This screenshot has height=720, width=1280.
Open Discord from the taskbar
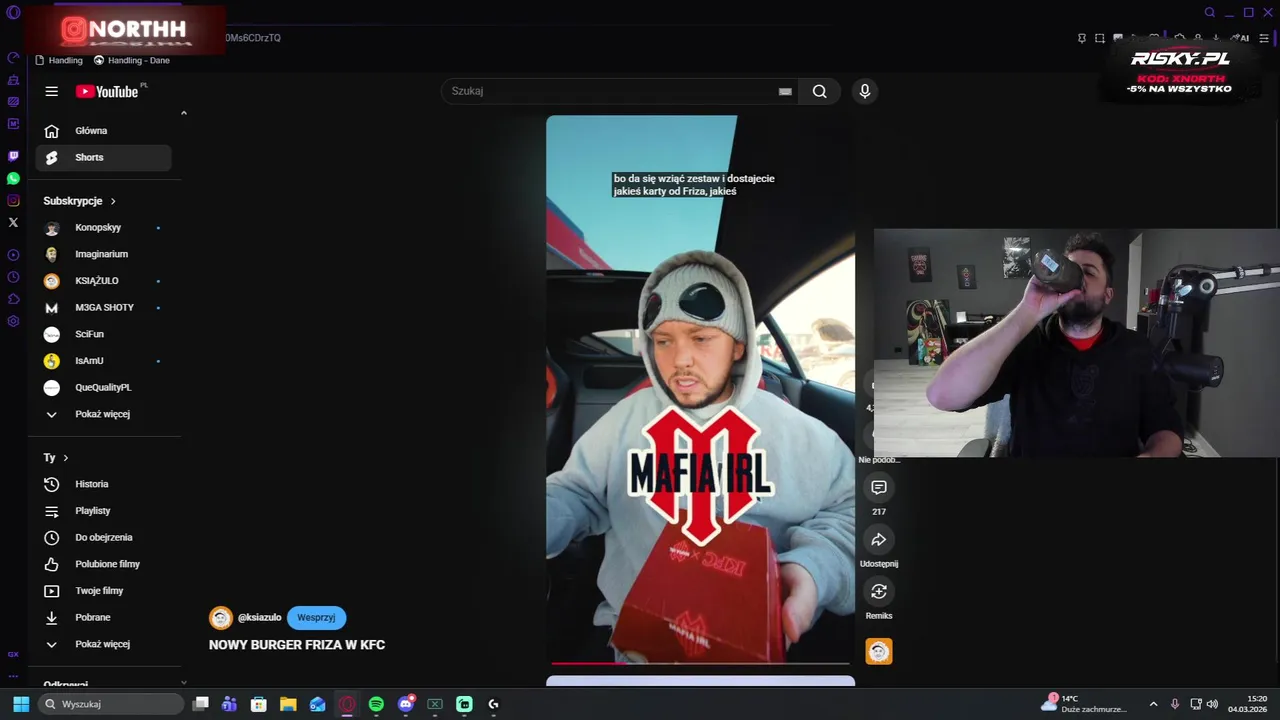coord(406,704)
